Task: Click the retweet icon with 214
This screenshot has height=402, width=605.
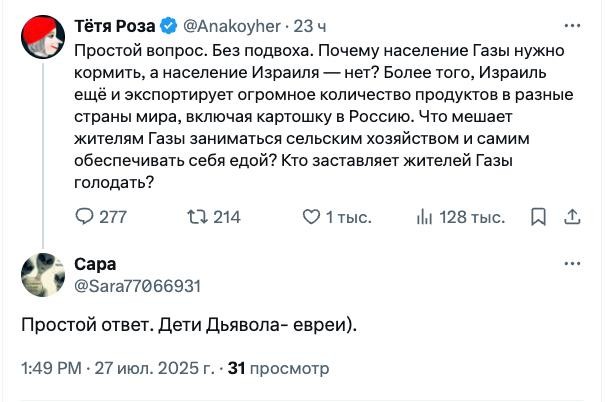Action: click(x=198, y=217)
